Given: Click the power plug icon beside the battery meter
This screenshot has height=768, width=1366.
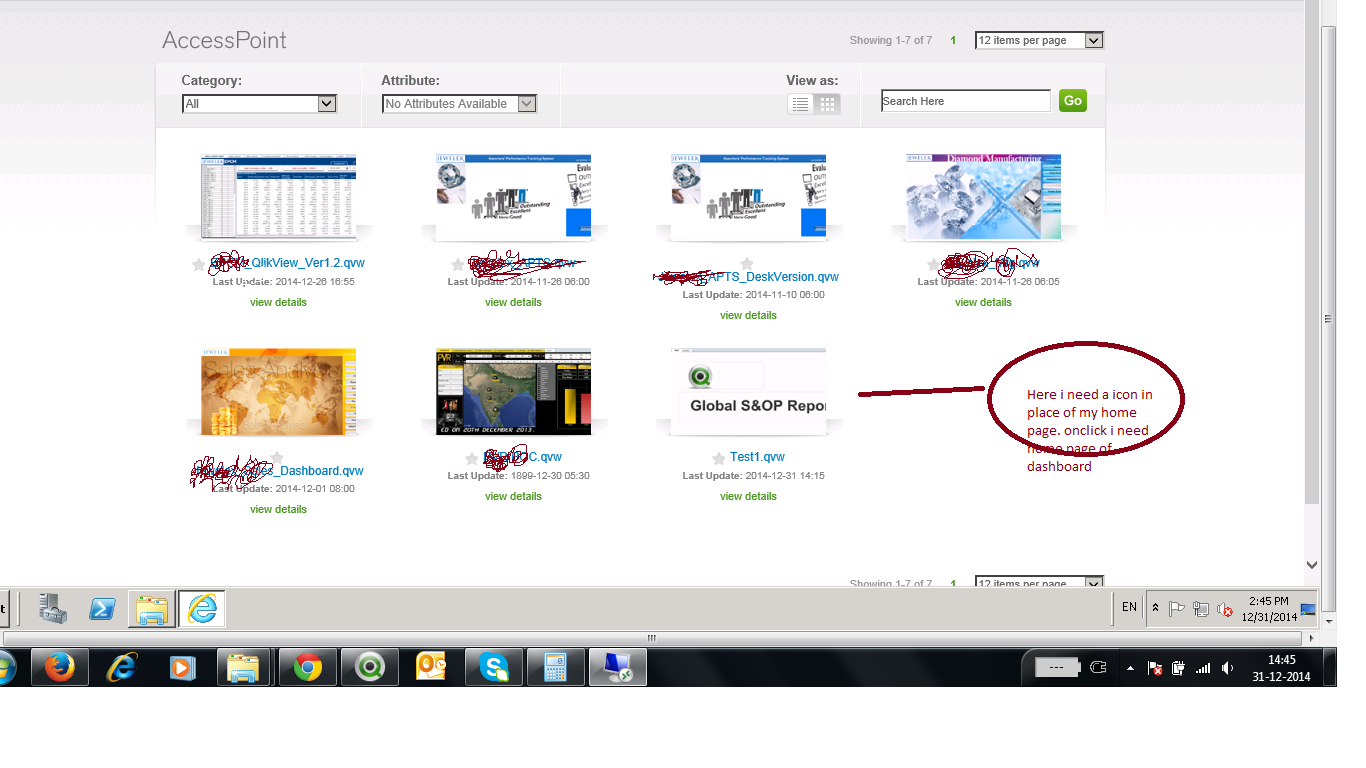Looking at the screenshot, I should coord(1098,667).
